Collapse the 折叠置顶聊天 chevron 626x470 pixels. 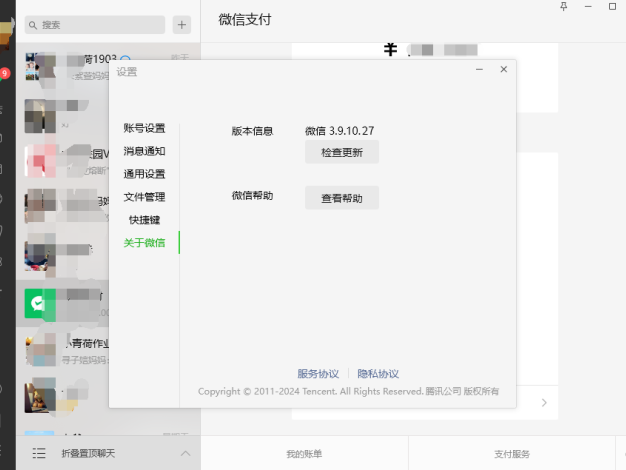point(185,453)
